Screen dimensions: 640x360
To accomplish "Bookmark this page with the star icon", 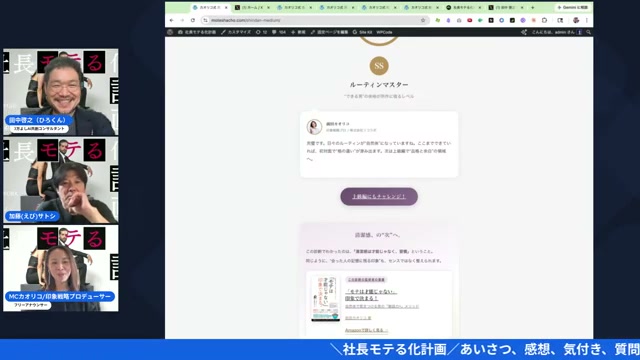I will point(423,20).
